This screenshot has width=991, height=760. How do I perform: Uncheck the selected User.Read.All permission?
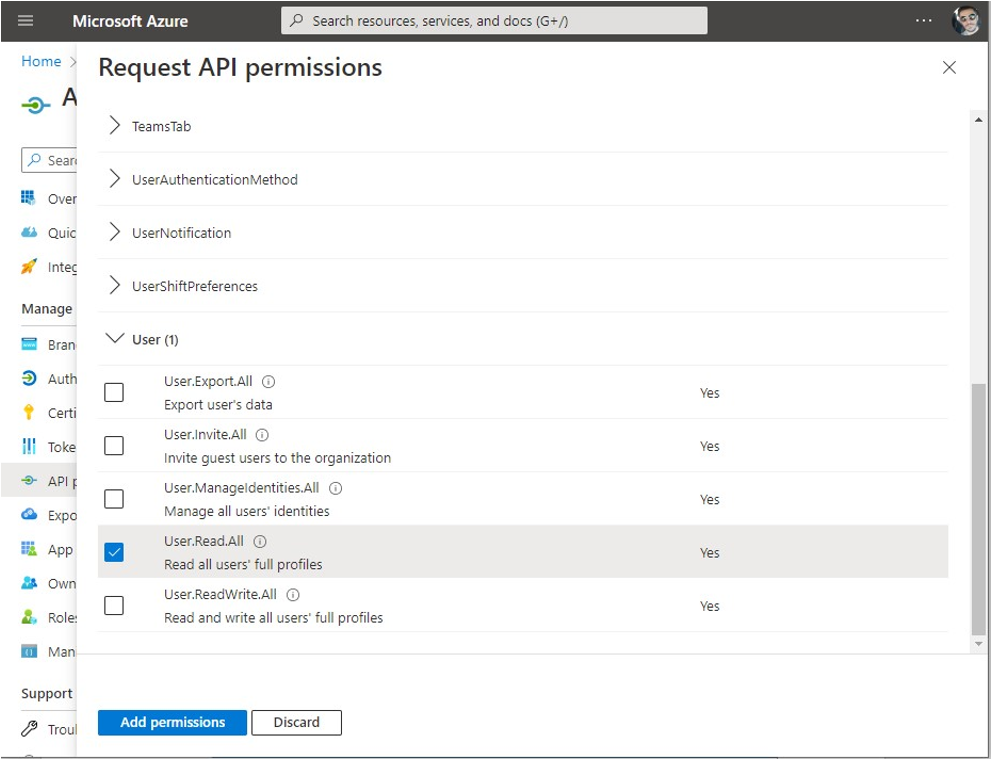click(x=114, y=551)
